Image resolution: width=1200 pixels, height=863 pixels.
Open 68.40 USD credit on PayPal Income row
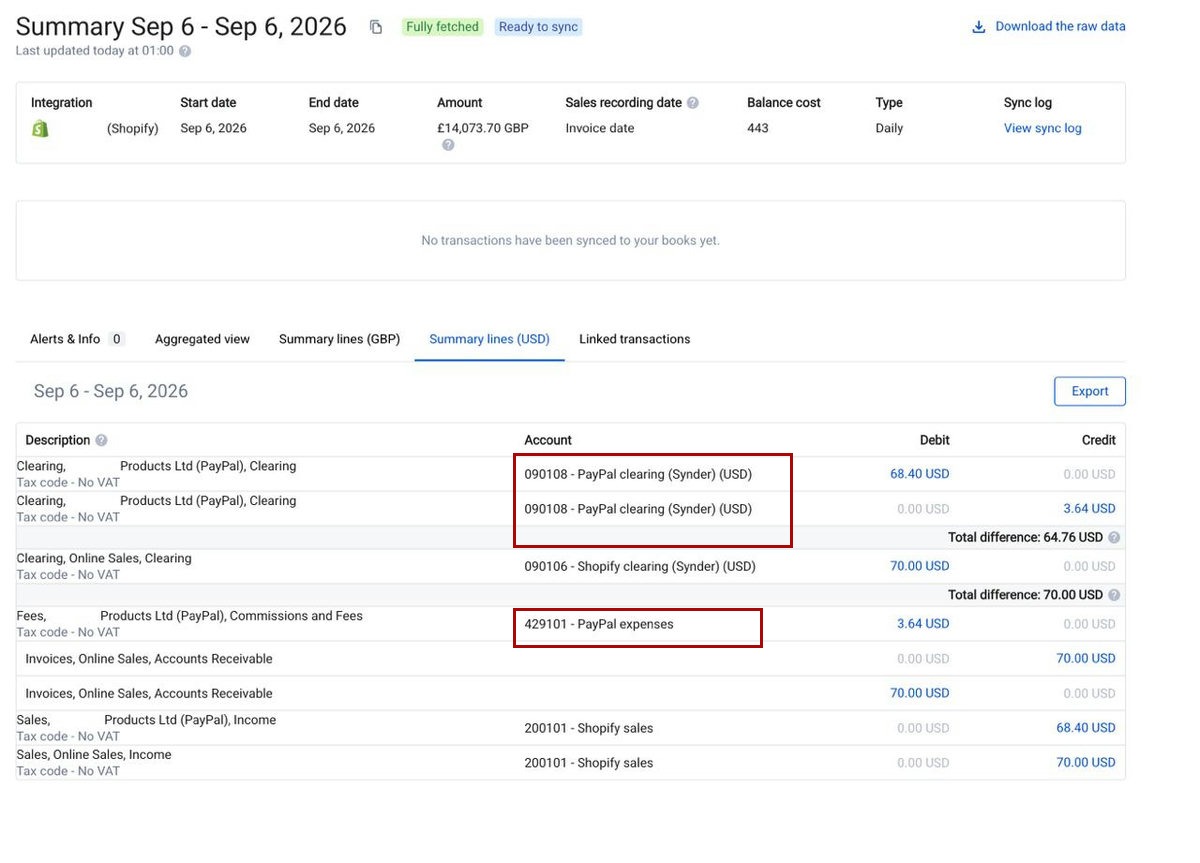coord(1086,728)
